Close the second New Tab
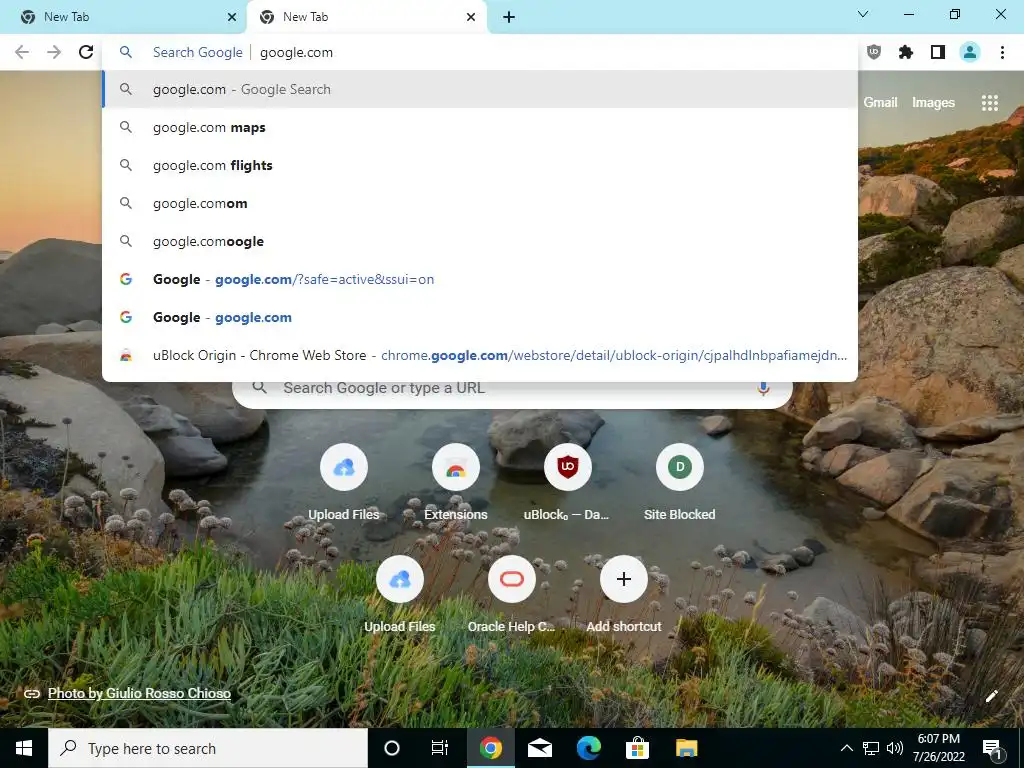This screenshot has width=1024, height=768. tap(471, 17)
